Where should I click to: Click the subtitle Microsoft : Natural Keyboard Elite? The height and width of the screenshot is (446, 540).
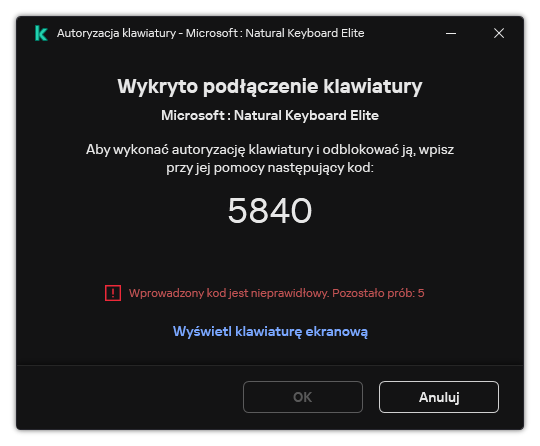[270, 115]
